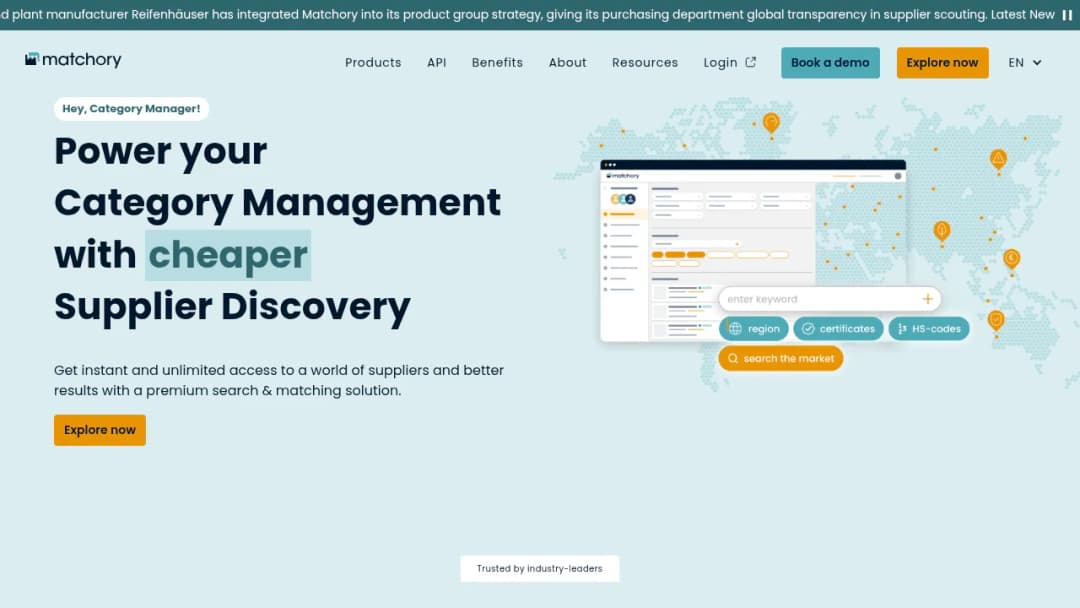
Task: Click the globe icon on region chip
Action: click(736, 328)
